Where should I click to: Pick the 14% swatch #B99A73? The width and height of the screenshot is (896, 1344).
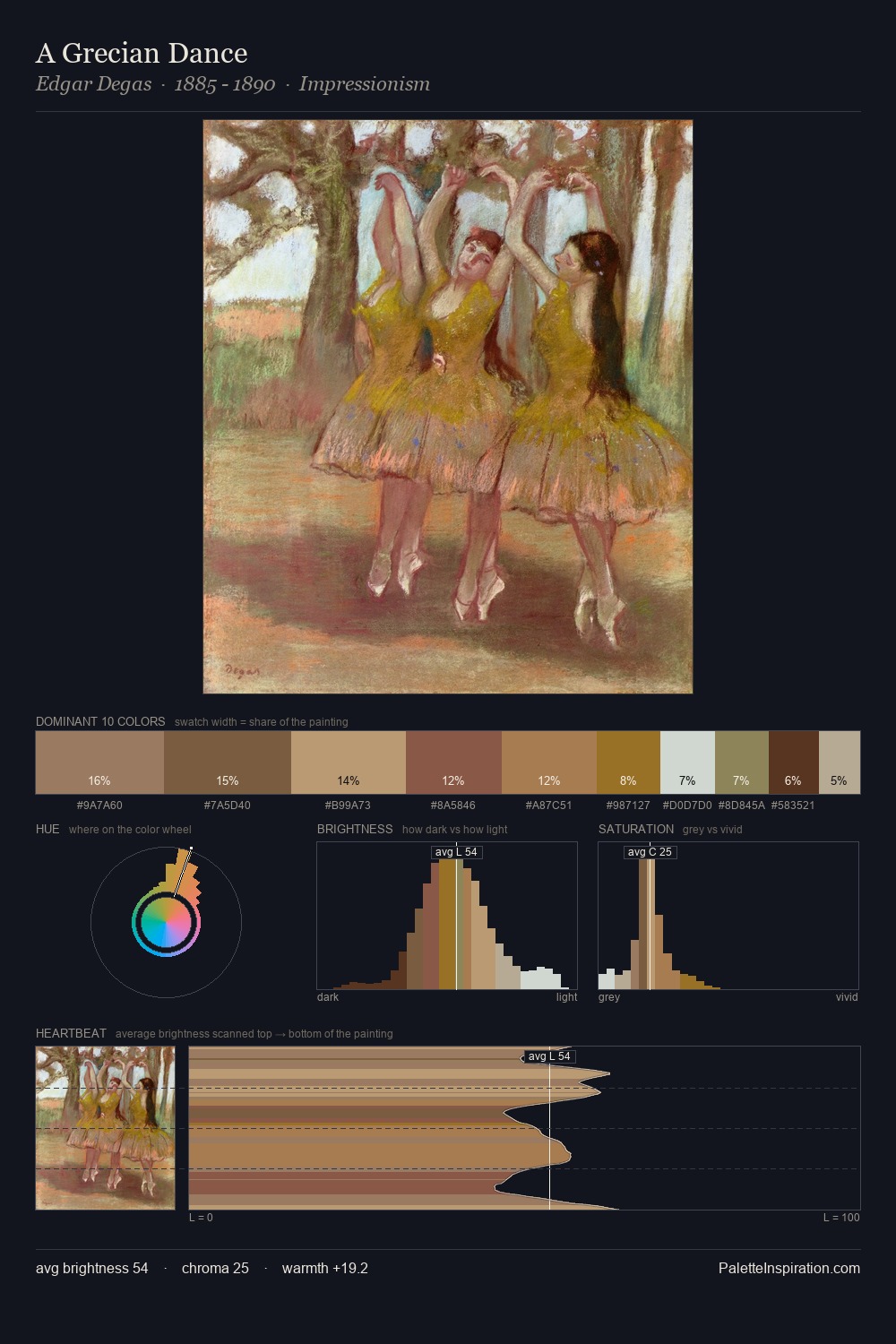point(349,762)
